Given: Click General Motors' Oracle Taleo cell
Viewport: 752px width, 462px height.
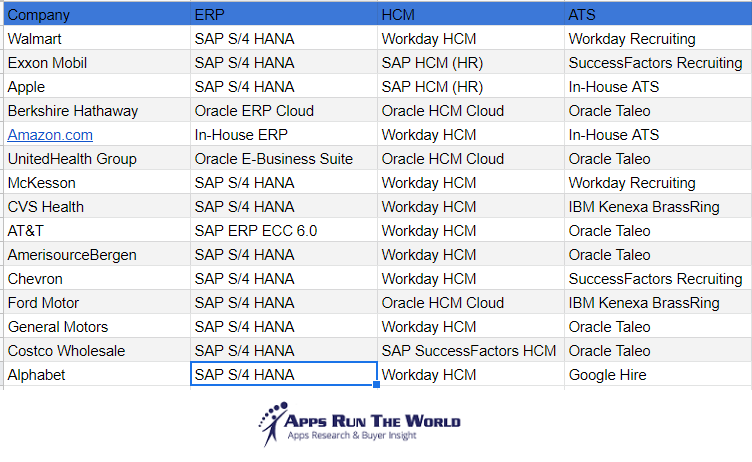Looking at the screenshot, I should point(658,326).
